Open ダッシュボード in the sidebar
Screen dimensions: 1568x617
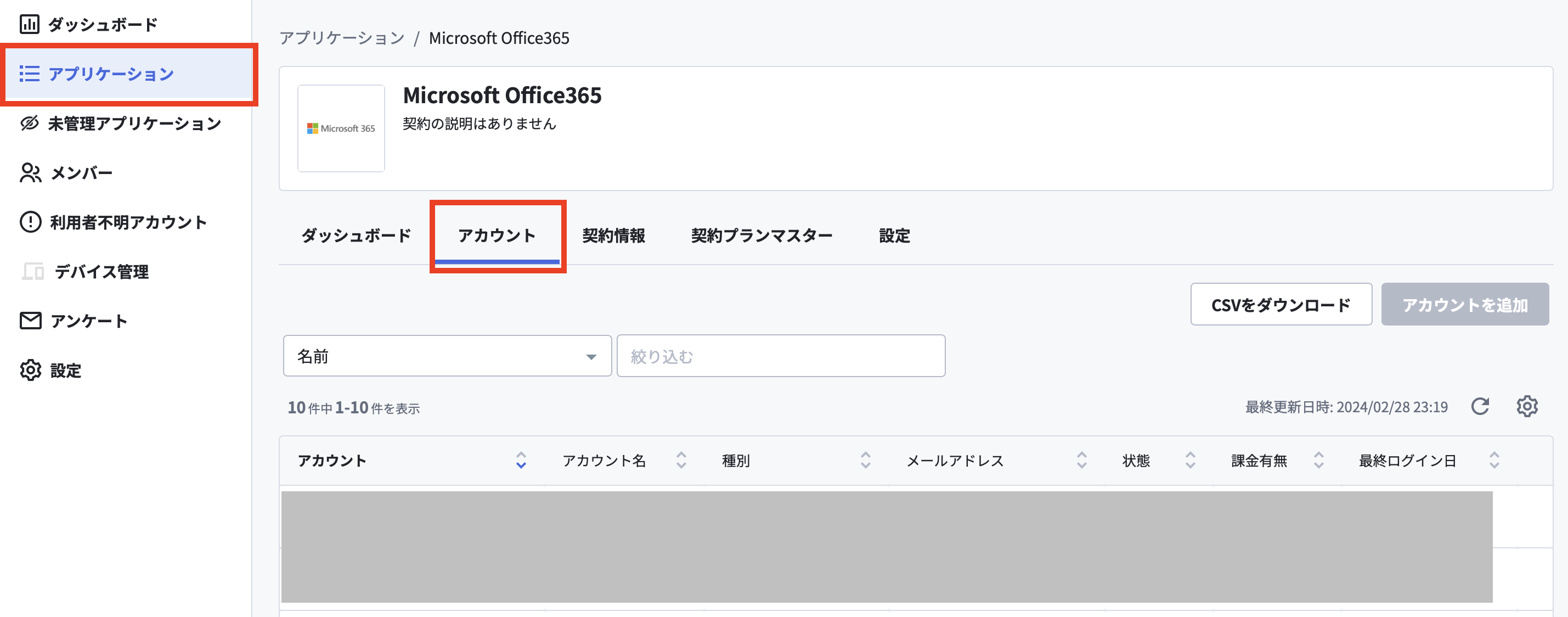pyautogui.click(x=102, y=24)
